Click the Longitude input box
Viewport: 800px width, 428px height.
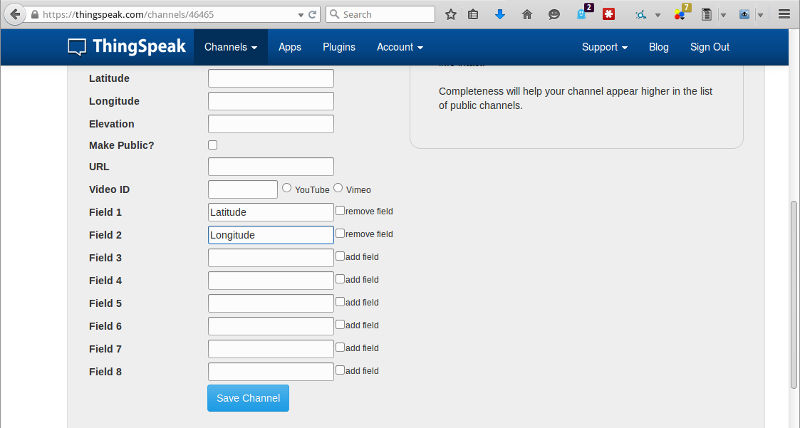[x=271, y=101]
